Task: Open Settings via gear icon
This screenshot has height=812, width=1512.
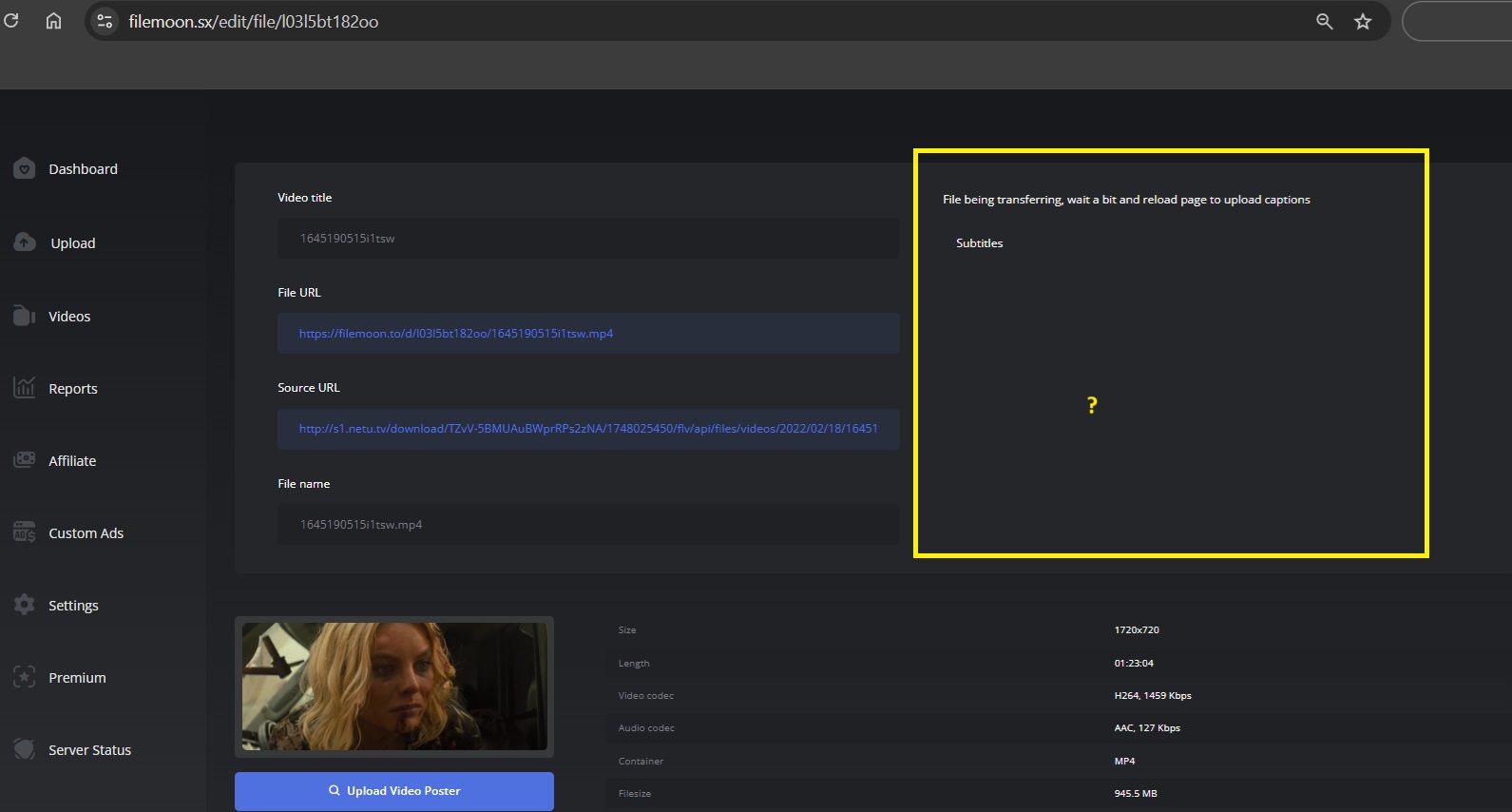Action: click(x=25, y=605)
